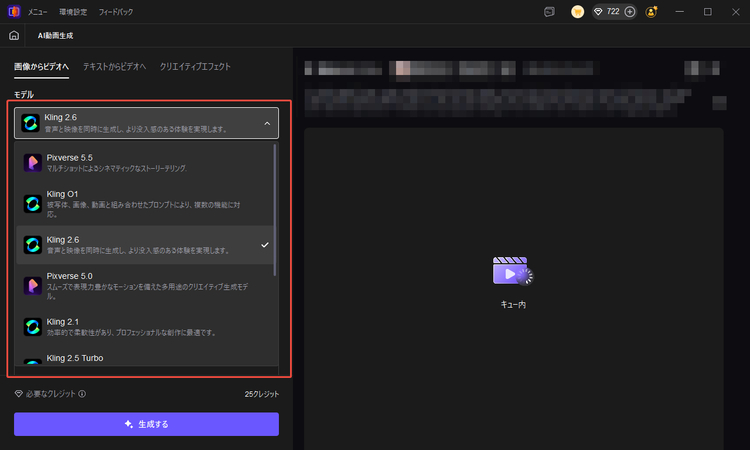Click the yellow shopping cart icon
The image size is (750, 450).
(577, 12)
